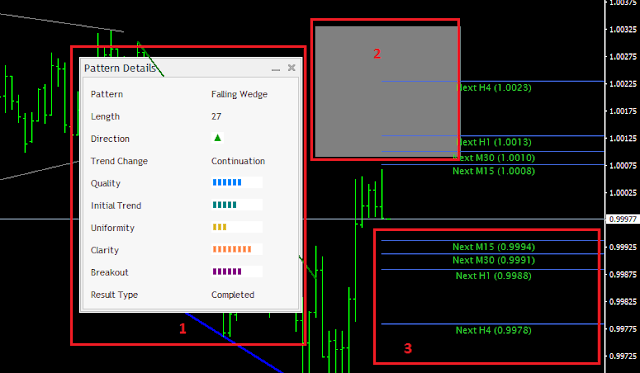Select the Next M15 (0.9994) level label

(493, 247)
